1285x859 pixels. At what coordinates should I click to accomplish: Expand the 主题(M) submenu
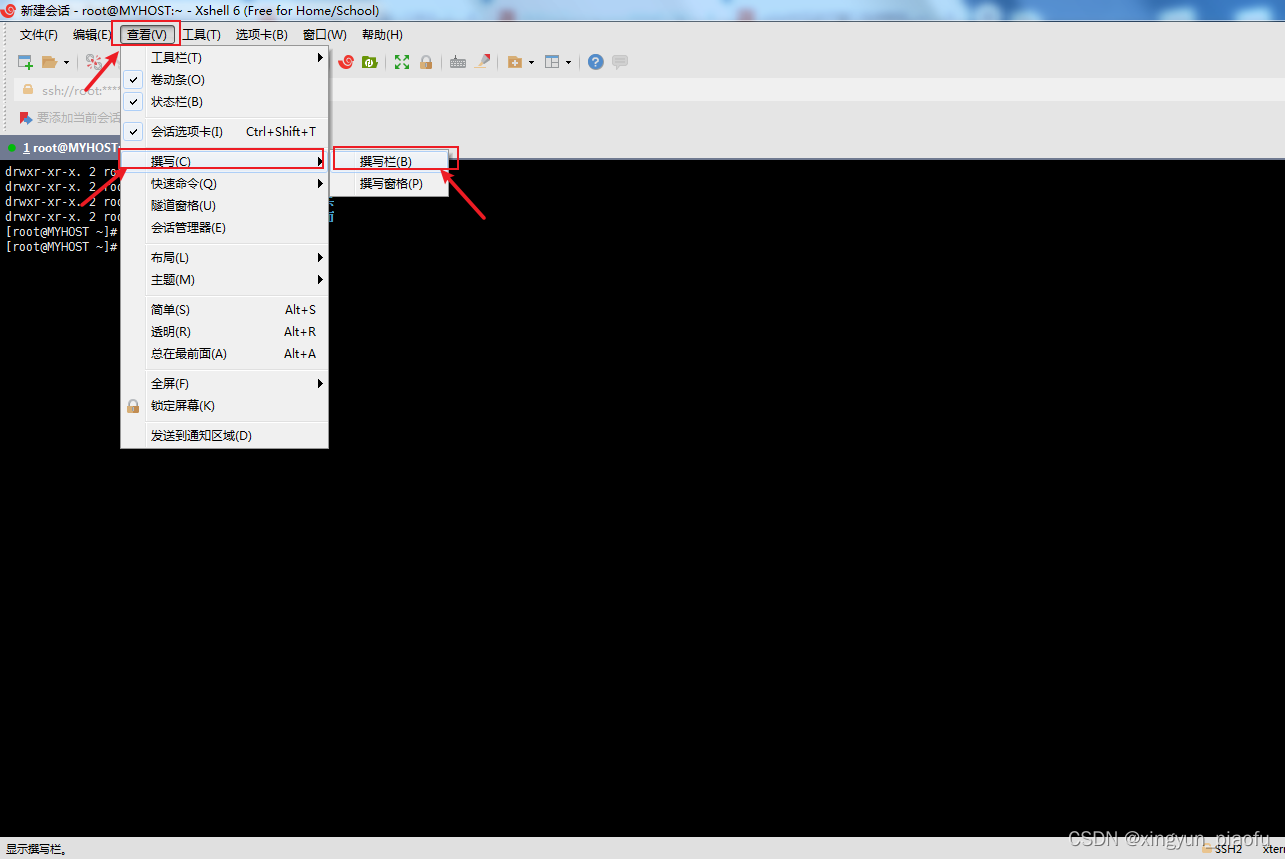pyautogui.click(x=224, y=280)
